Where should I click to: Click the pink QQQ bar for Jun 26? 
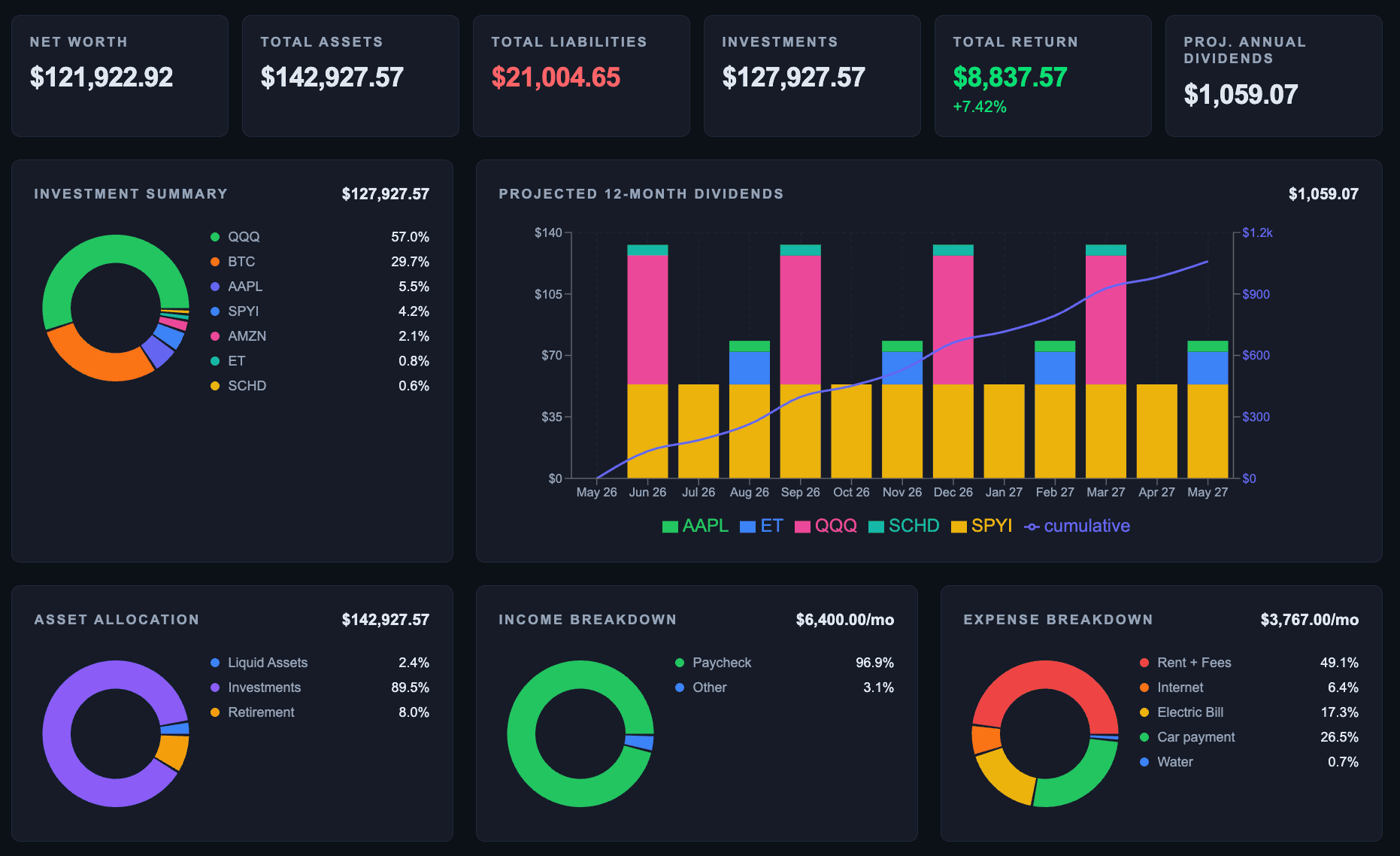[x=647, y=320]
